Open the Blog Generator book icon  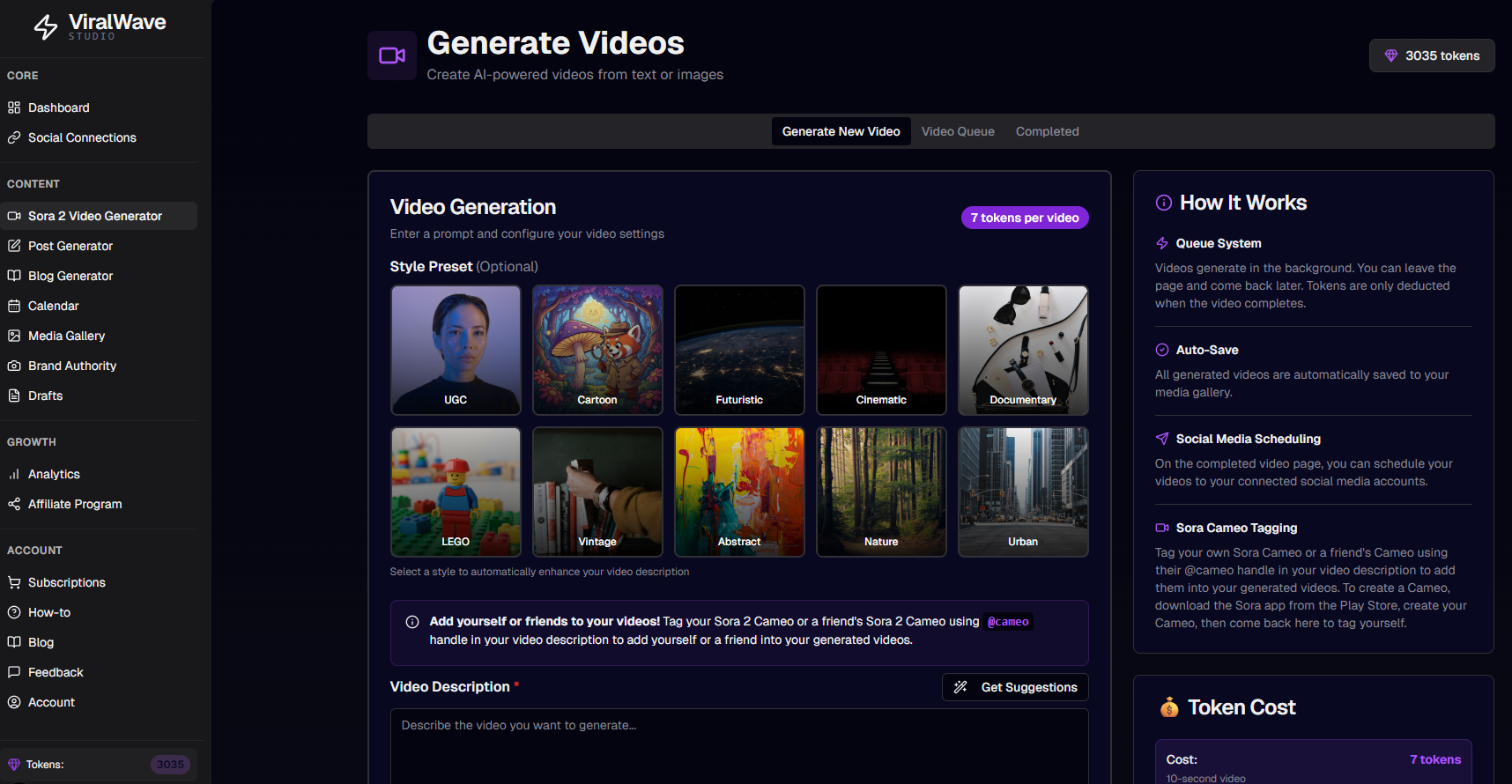click(14, 276)
